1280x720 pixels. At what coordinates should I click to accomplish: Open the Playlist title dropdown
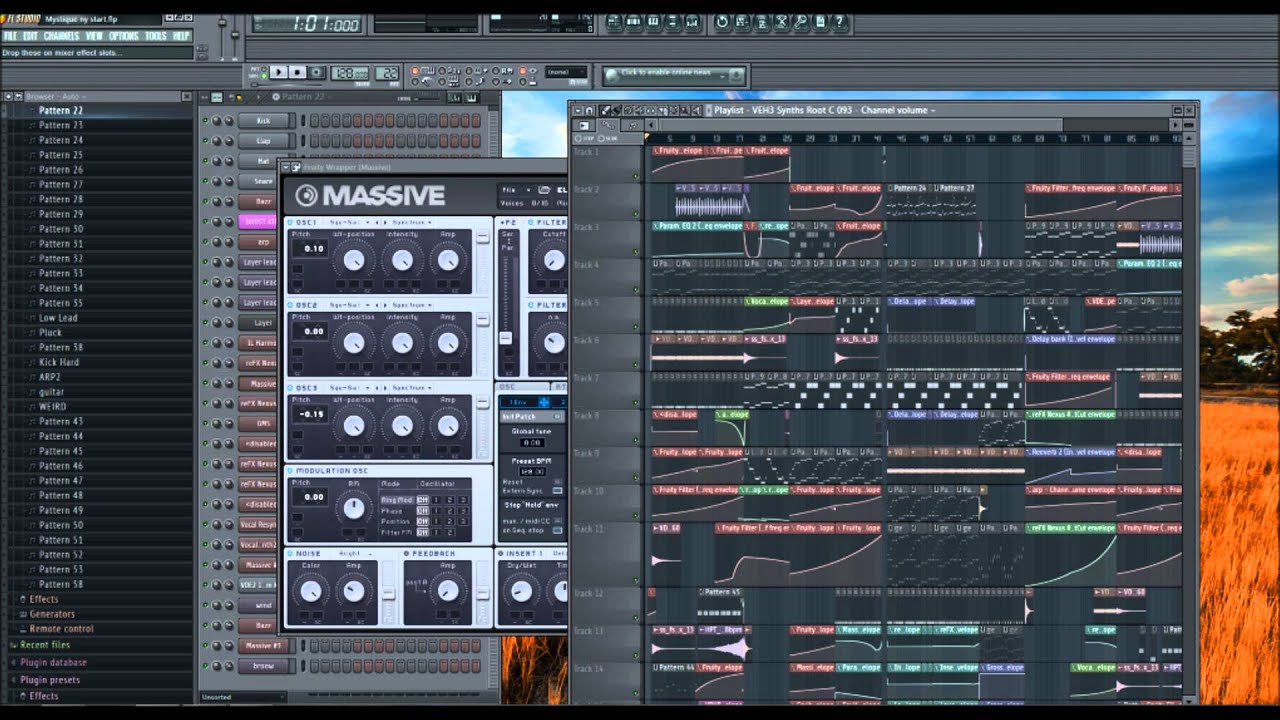(x=824, y=110)
